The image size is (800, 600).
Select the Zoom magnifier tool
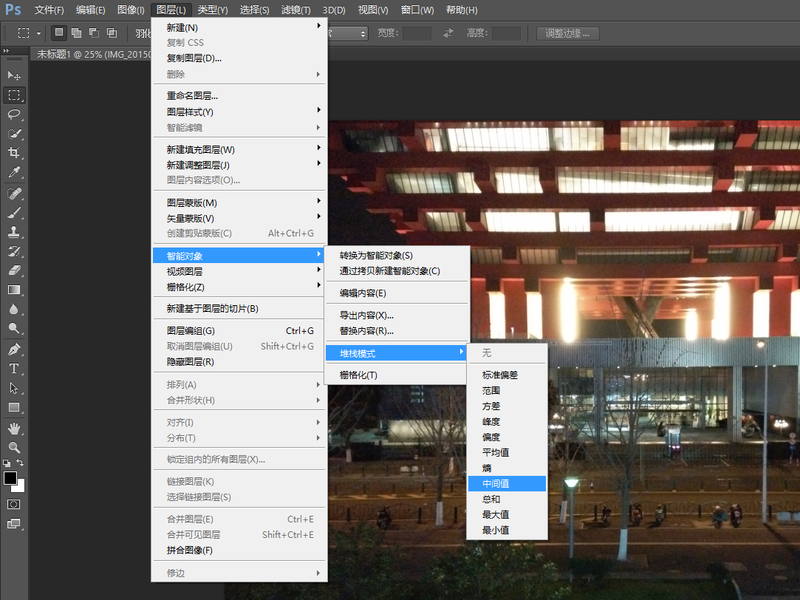click(14, 447)
